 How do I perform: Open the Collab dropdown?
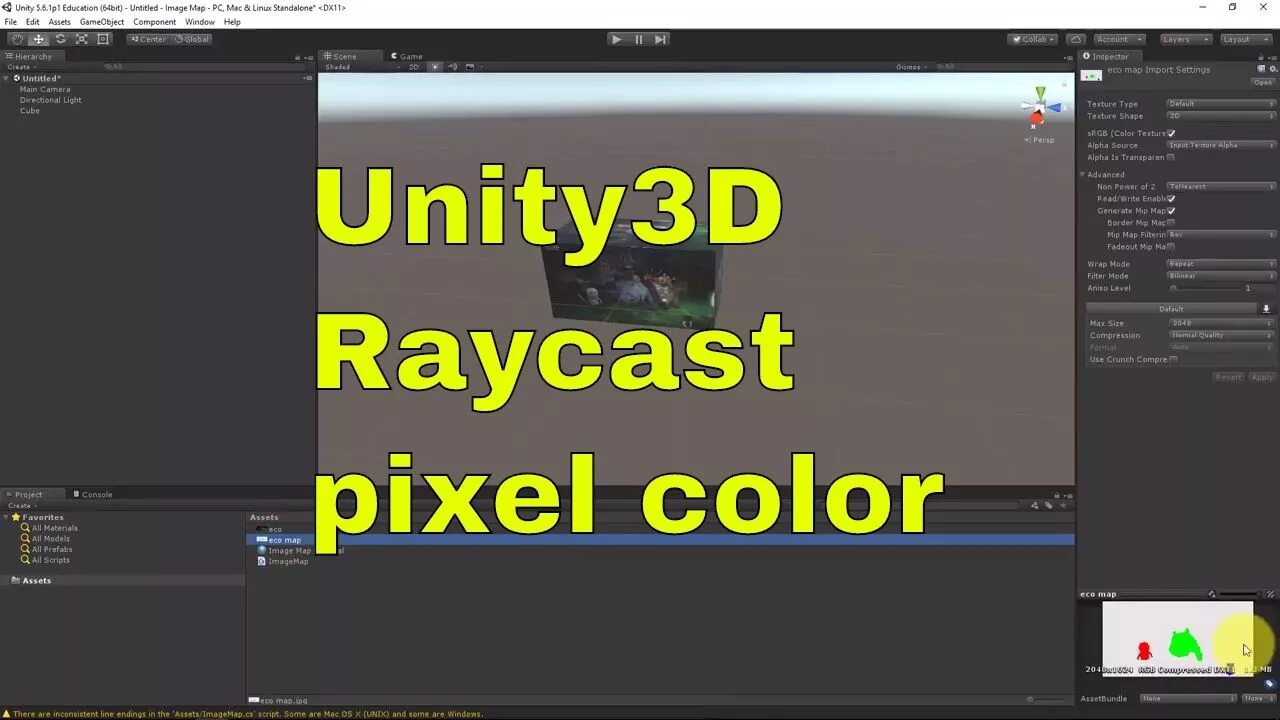(x=1033, y=39)
